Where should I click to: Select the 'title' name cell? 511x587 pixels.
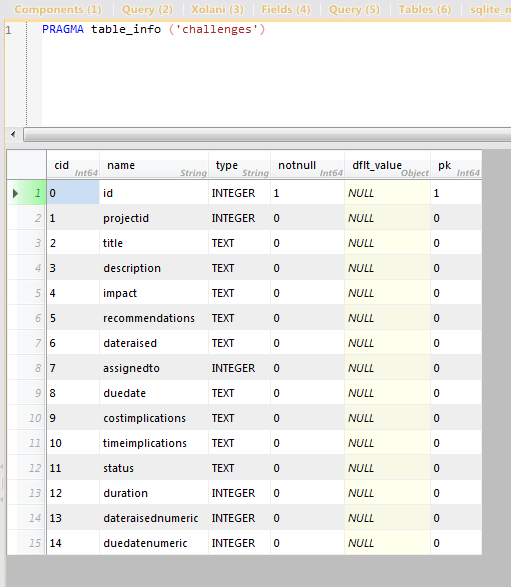coord(154,243)
